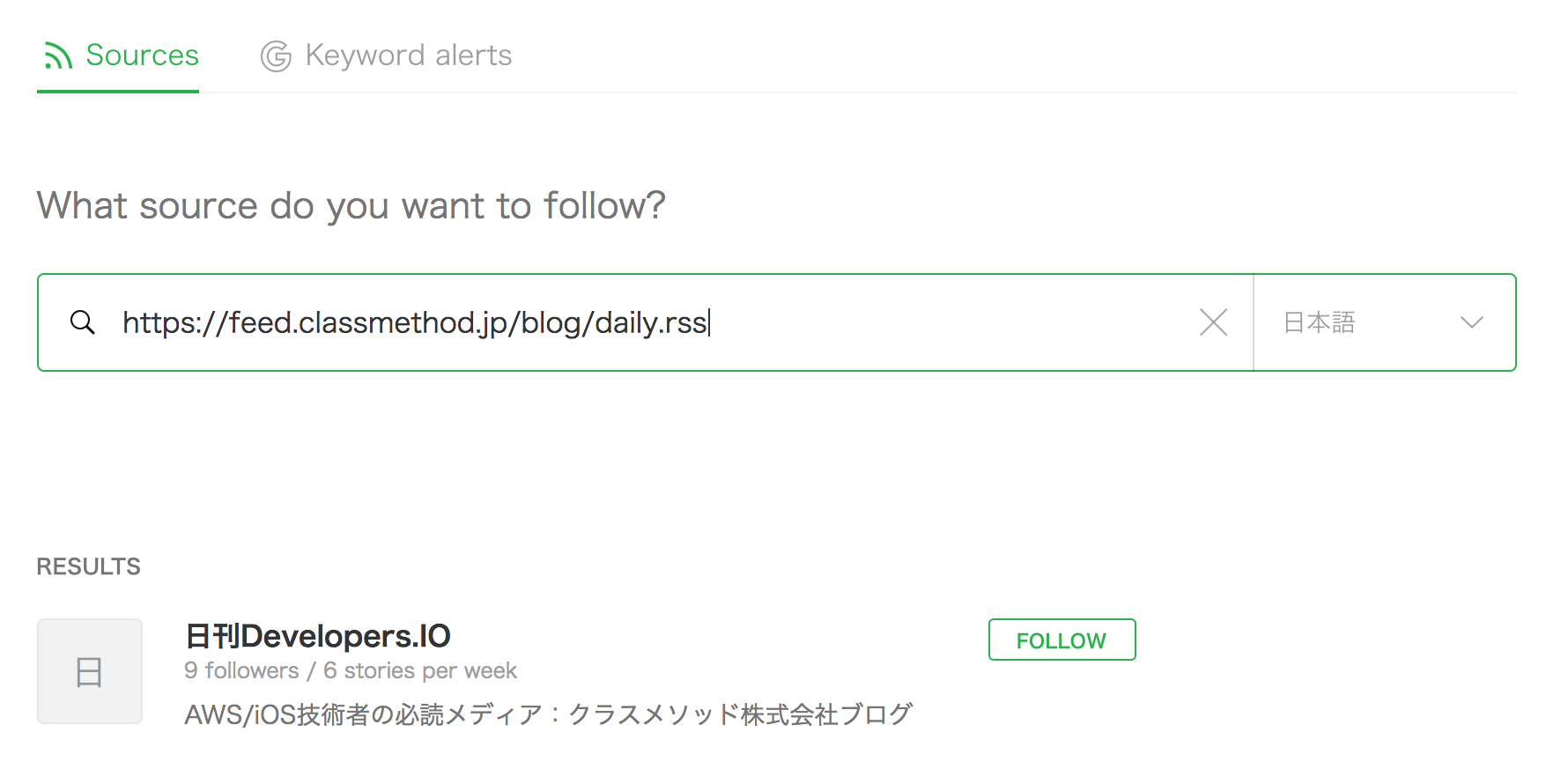The height and width of the screenshot is (784, 1561).
Task: Expand the language chevron arrow
Action: tap(1471, 322)
